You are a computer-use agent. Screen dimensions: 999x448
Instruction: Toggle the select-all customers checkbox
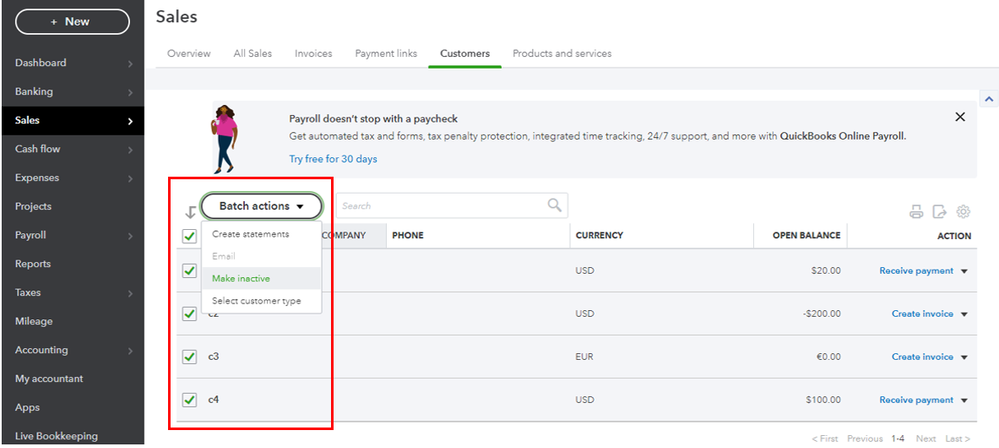pyautogui.click(x=190, y=236)
